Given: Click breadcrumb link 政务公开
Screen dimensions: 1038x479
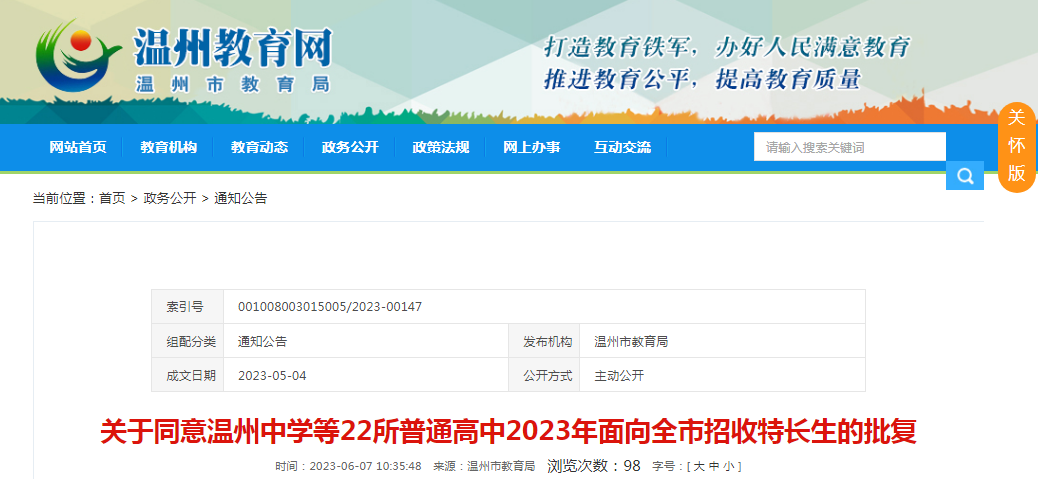Looking at the screenshot, I should click(170, 198).
